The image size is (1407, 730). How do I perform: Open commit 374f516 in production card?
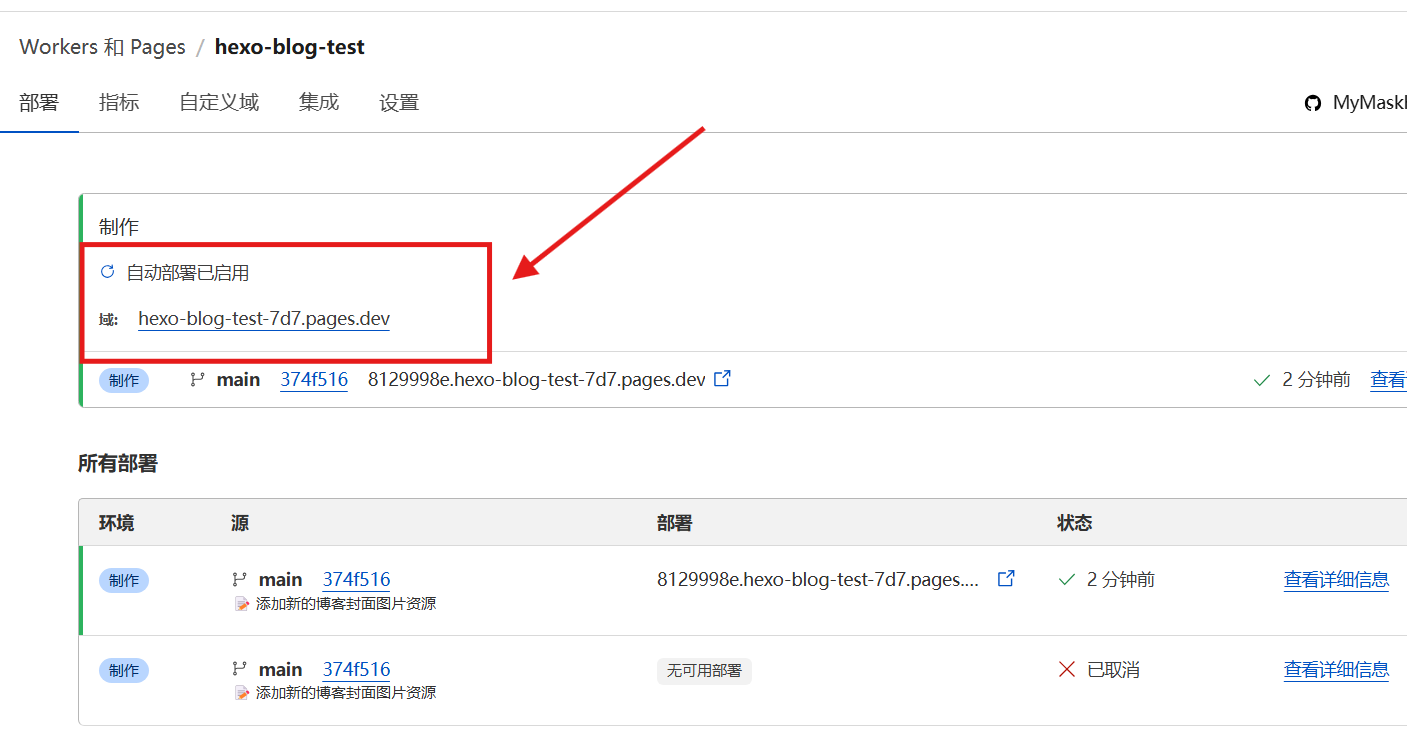[314, 380]
